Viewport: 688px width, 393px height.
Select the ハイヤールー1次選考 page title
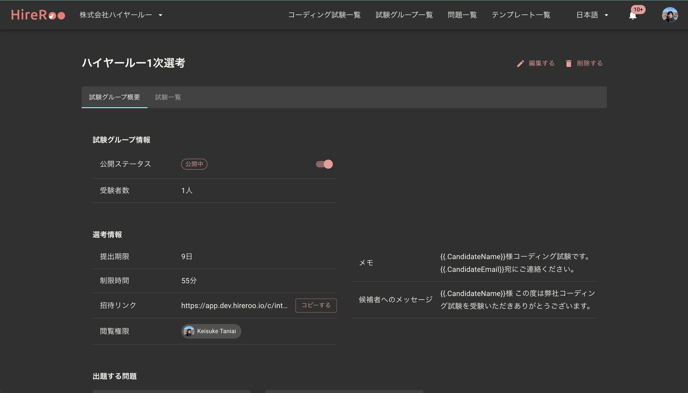(133, 63)
